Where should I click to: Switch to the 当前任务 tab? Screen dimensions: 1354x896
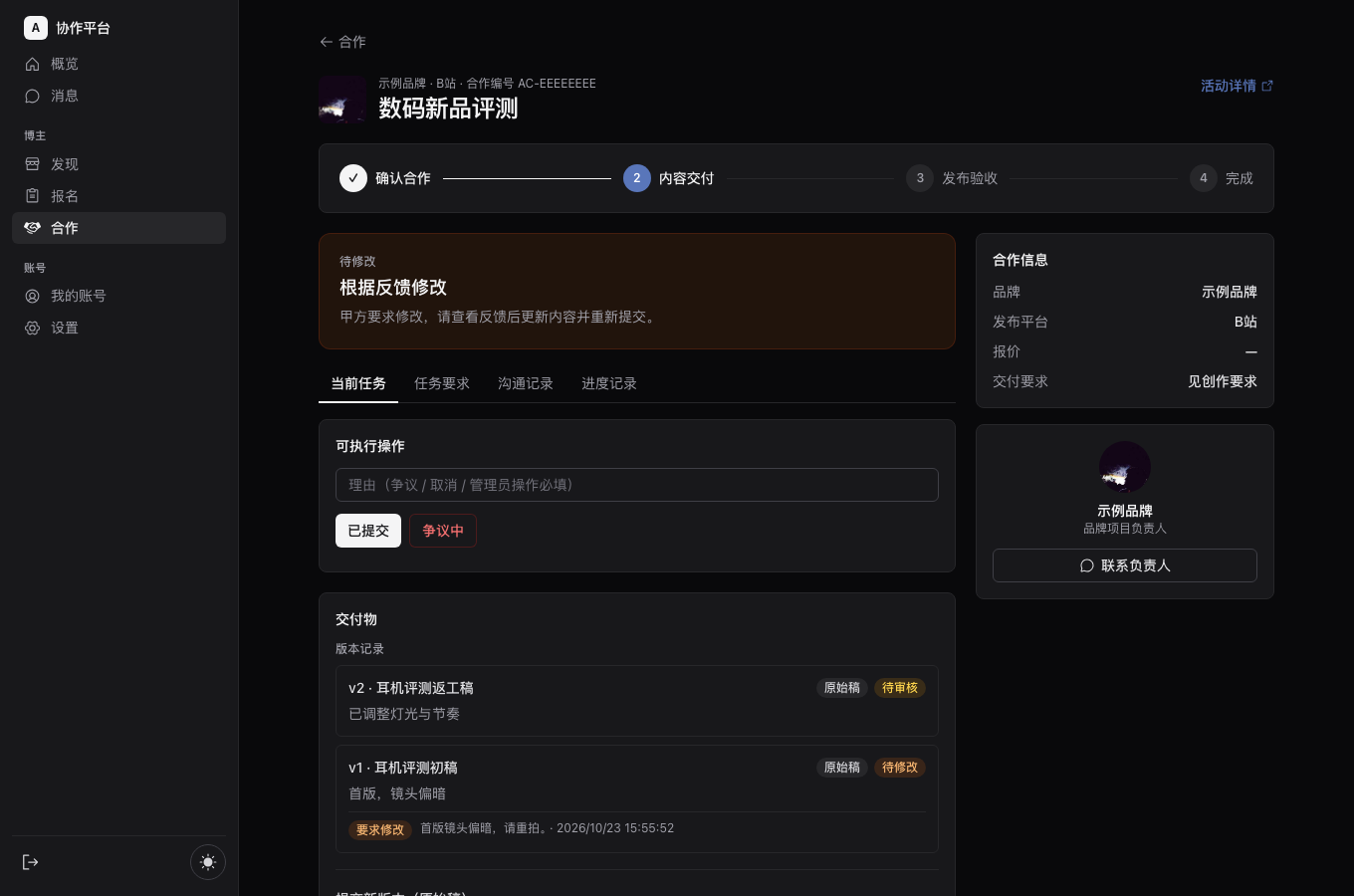358,383
